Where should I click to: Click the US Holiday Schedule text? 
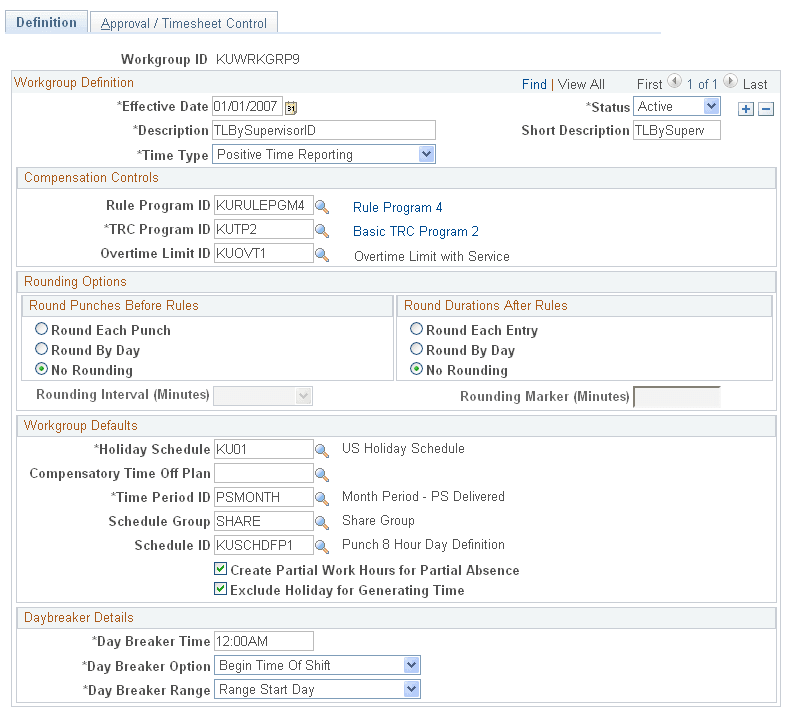(x=403, y=448)
